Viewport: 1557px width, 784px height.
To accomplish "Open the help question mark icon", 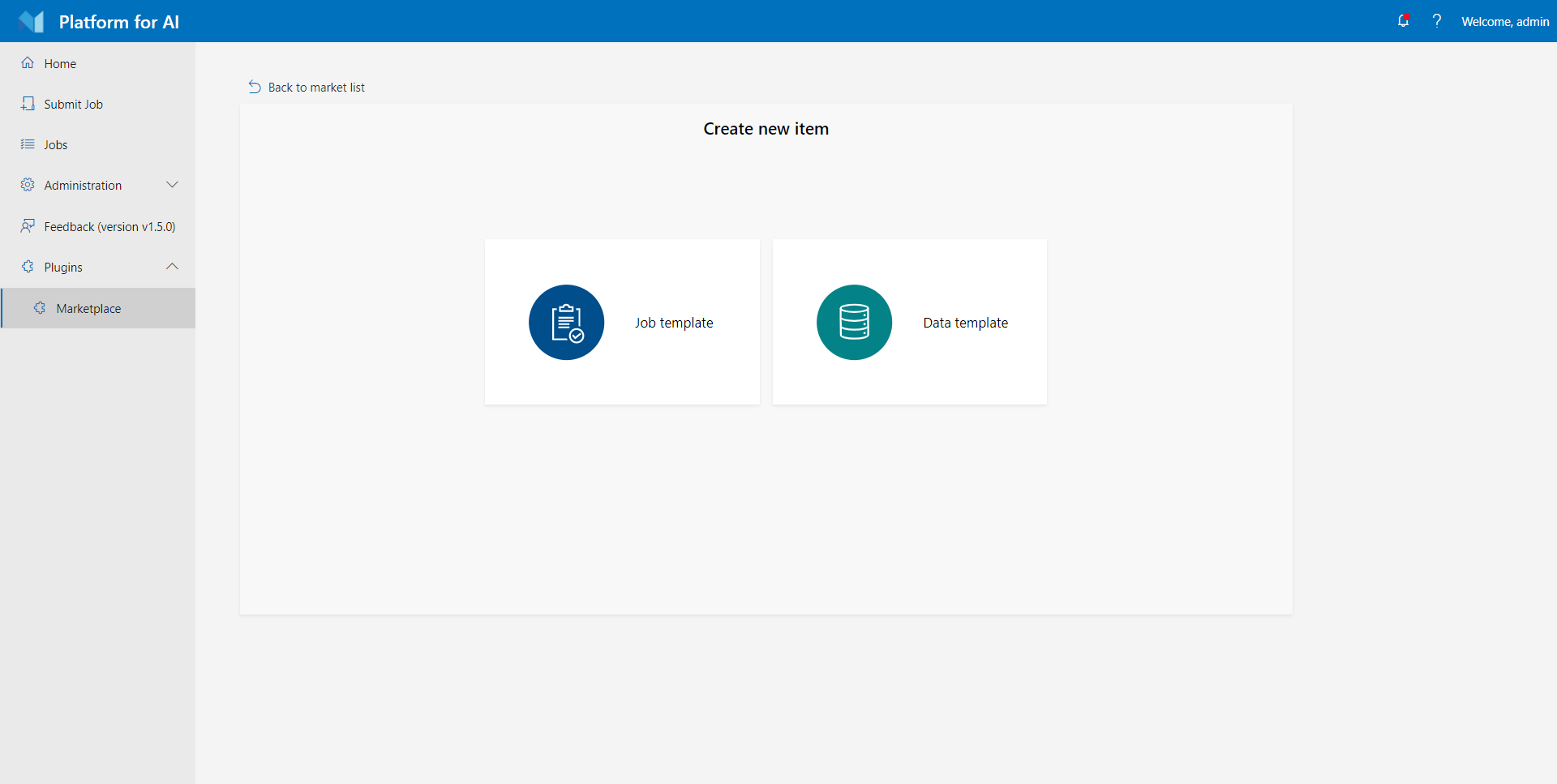I will click(x=1437, y=21).
